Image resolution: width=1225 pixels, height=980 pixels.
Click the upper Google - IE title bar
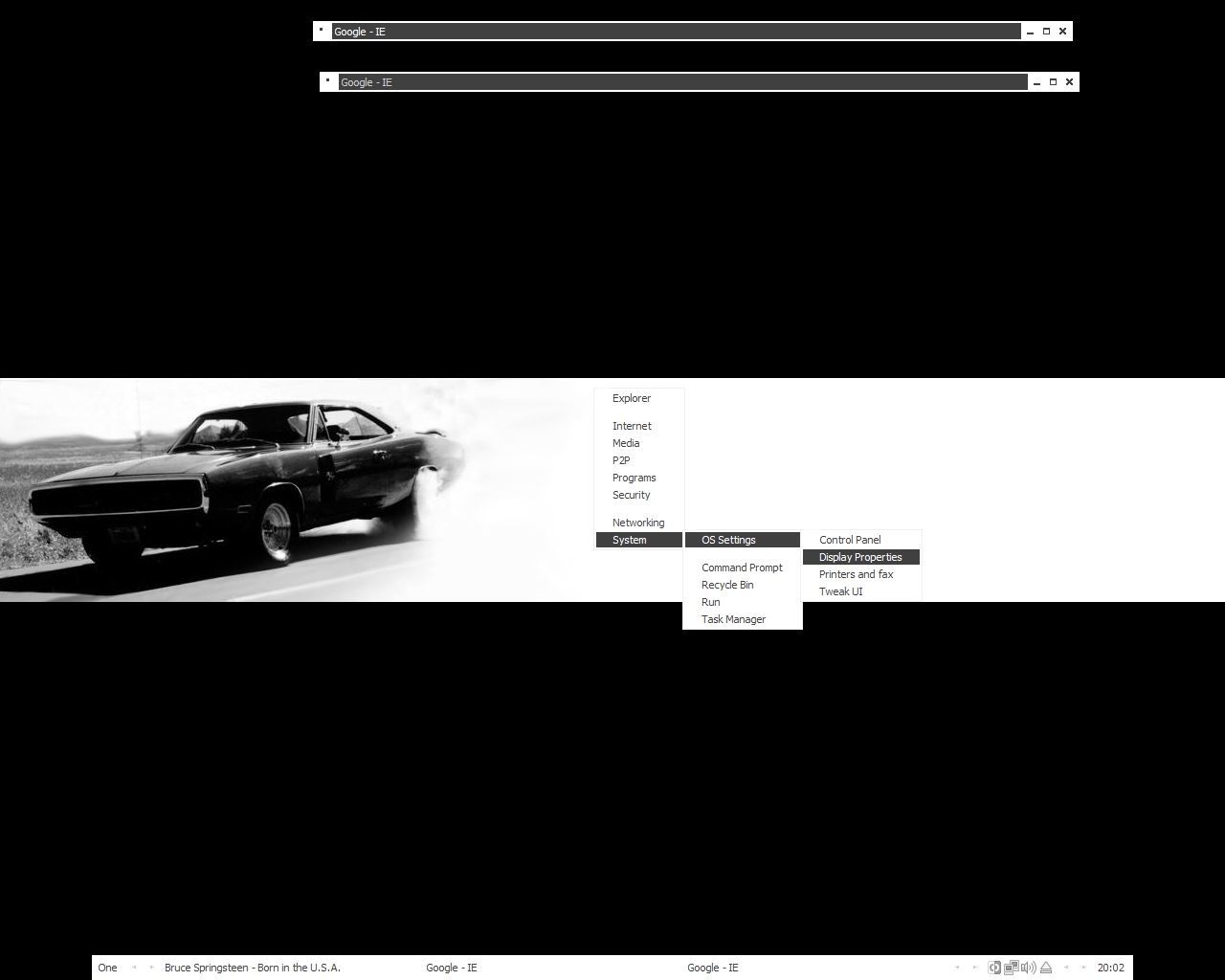[x=677, y=32]
